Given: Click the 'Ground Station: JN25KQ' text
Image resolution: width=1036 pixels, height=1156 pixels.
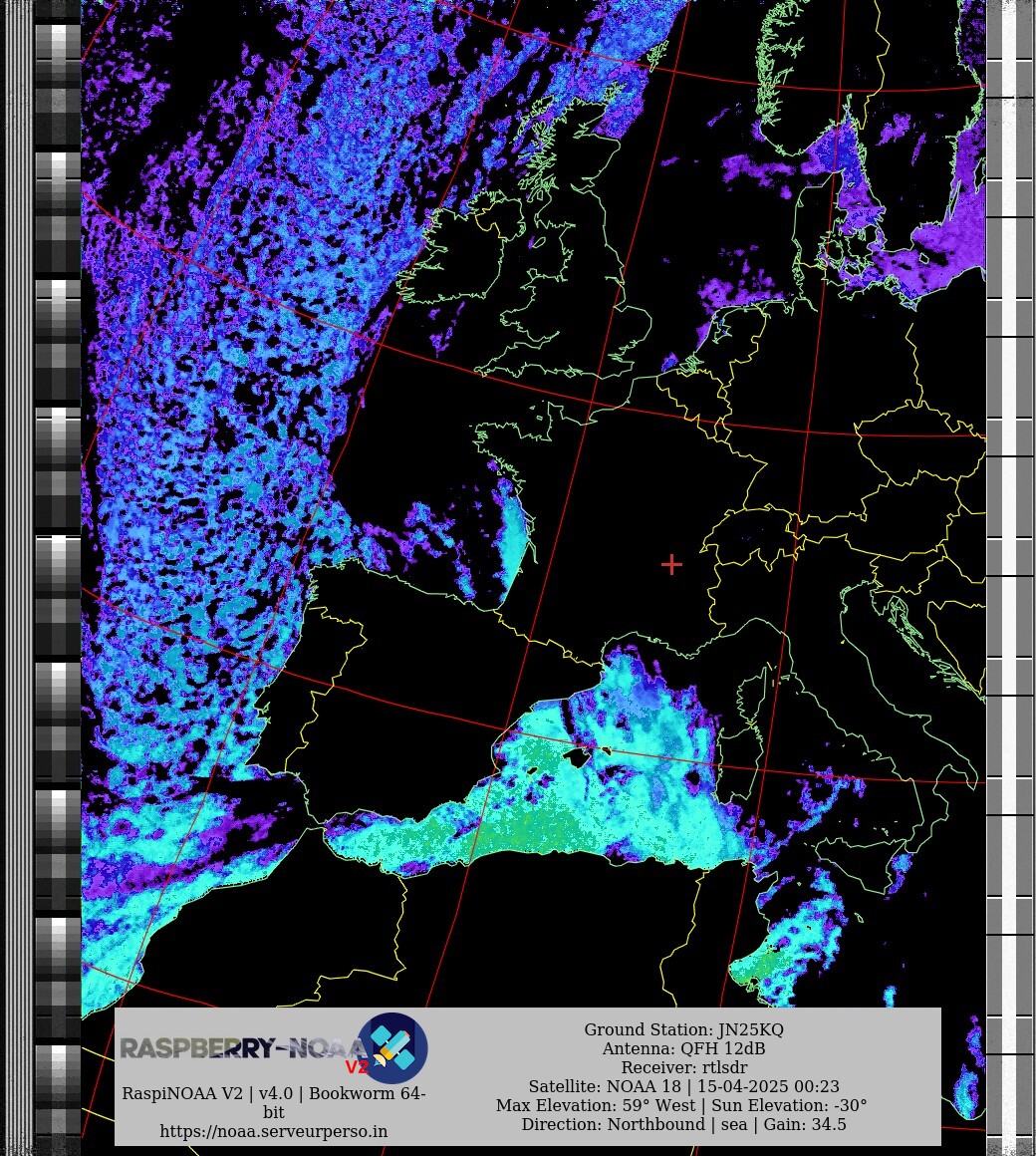Looking at the screenshot, I should [x=683, y=1029].
